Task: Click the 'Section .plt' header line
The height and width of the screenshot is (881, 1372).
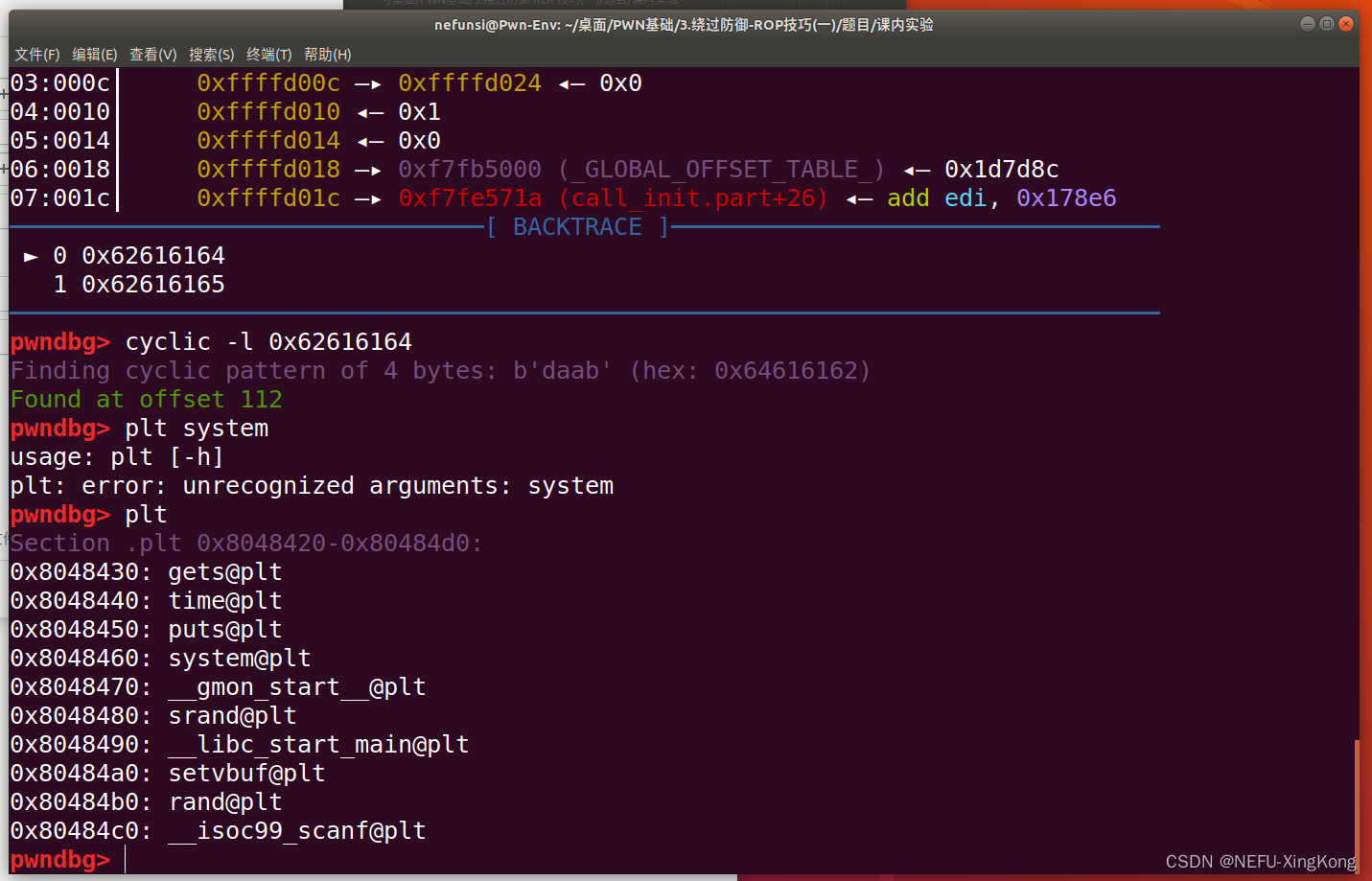Action: (x=246, y=544)
